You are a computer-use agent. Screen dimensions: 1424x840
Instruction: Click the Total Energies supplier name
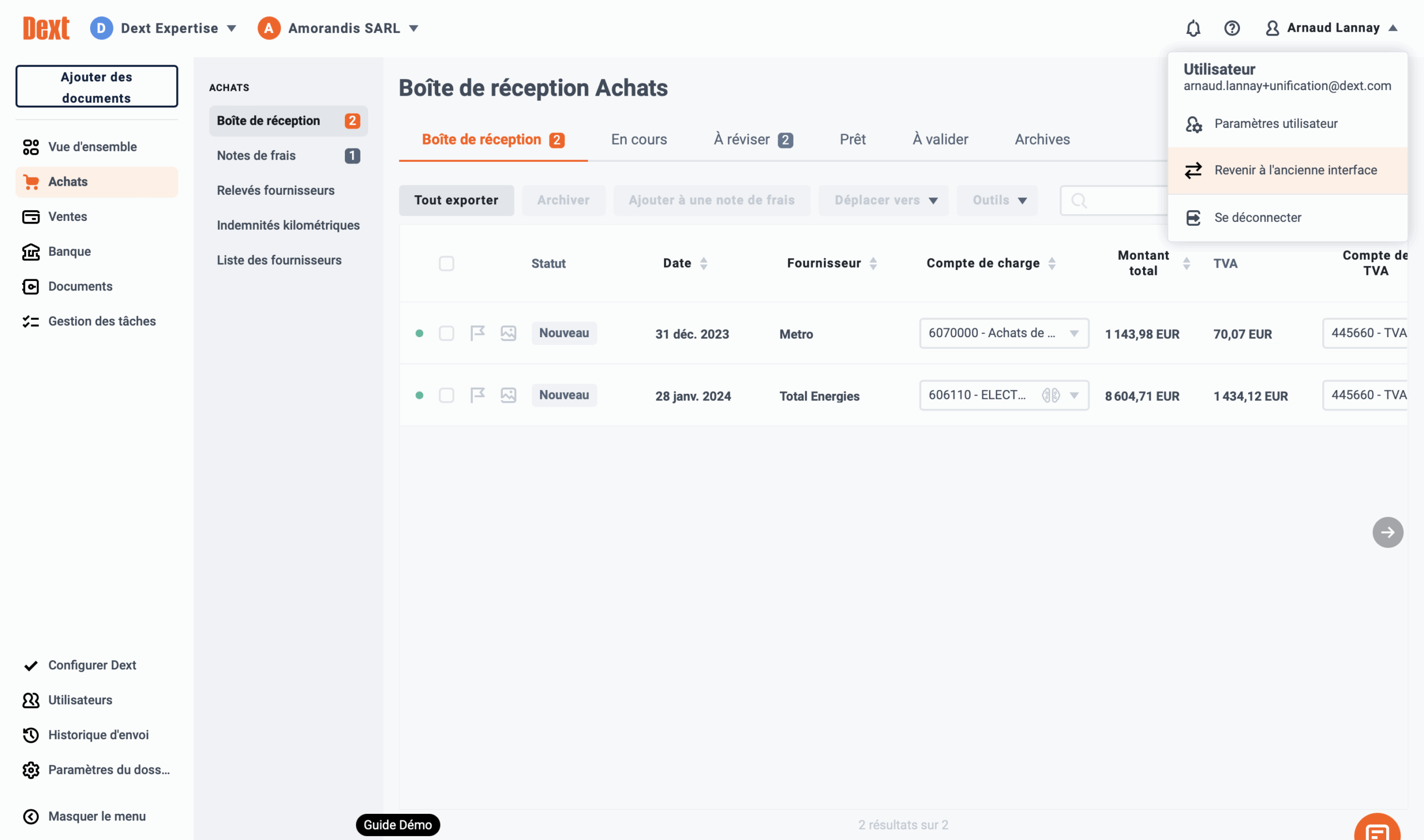[819, 396]
